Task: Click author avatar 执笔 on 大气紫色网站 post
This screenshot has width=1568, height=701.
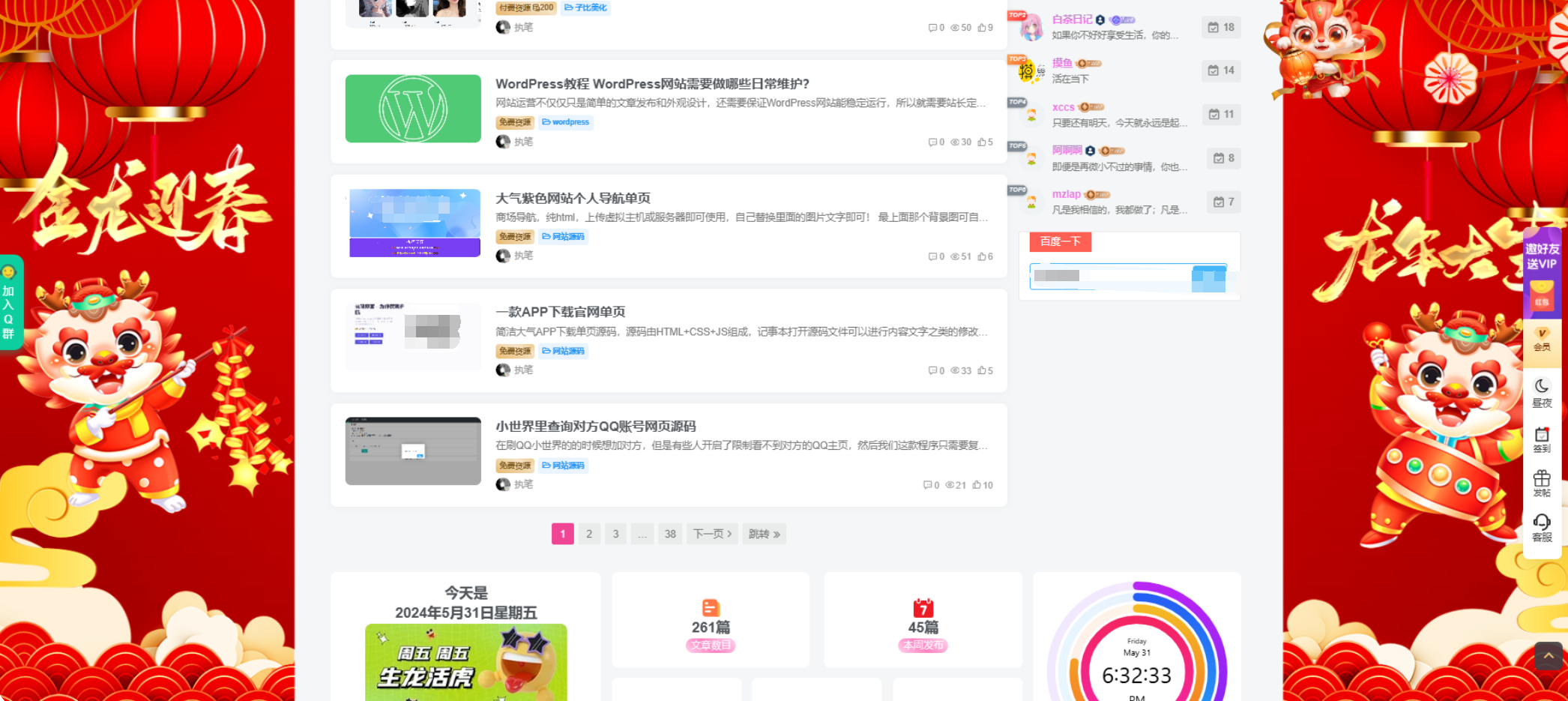Action: coord(503,256)
